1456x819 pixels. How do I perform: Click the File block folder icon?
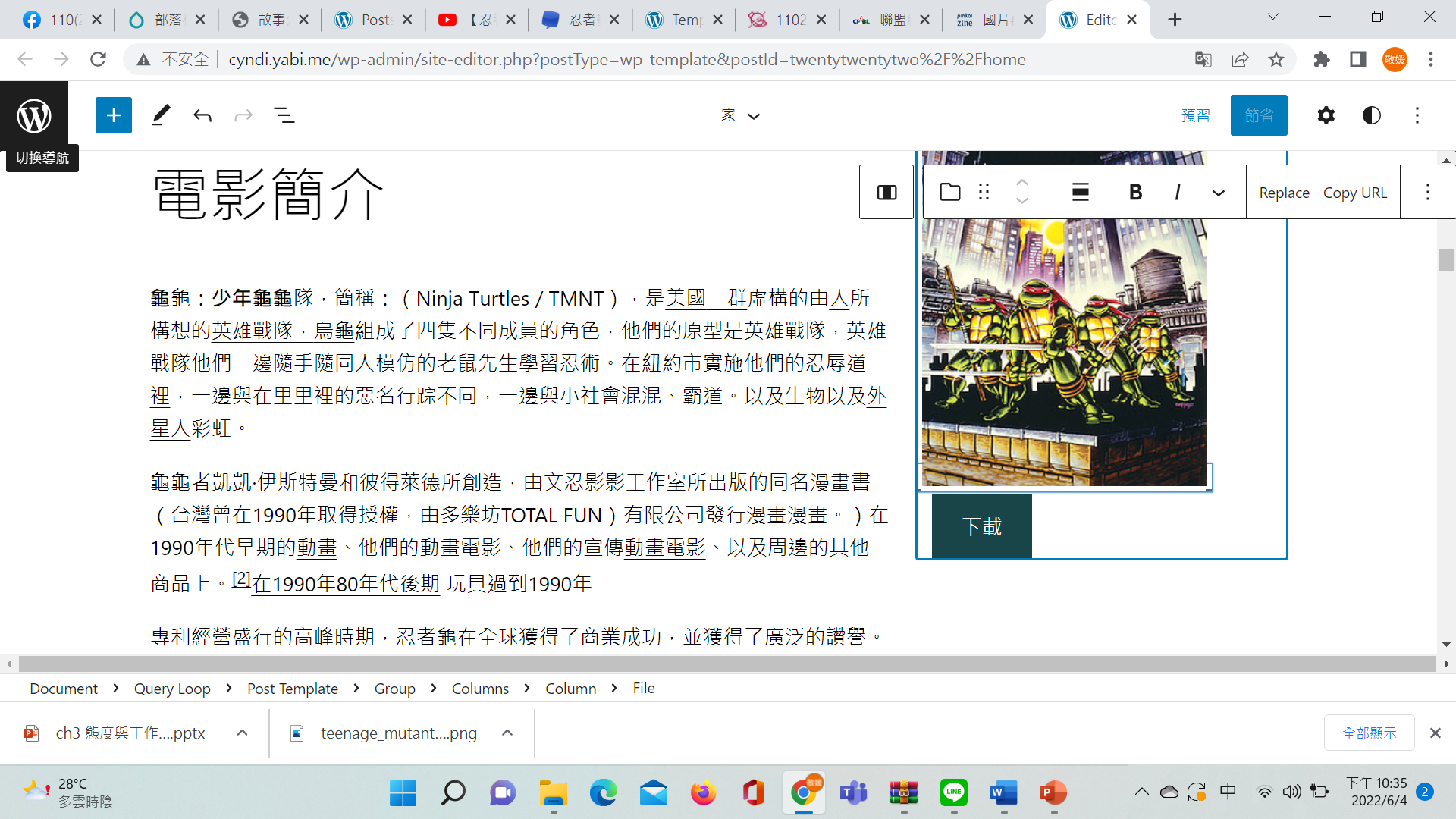coord(949,193)
